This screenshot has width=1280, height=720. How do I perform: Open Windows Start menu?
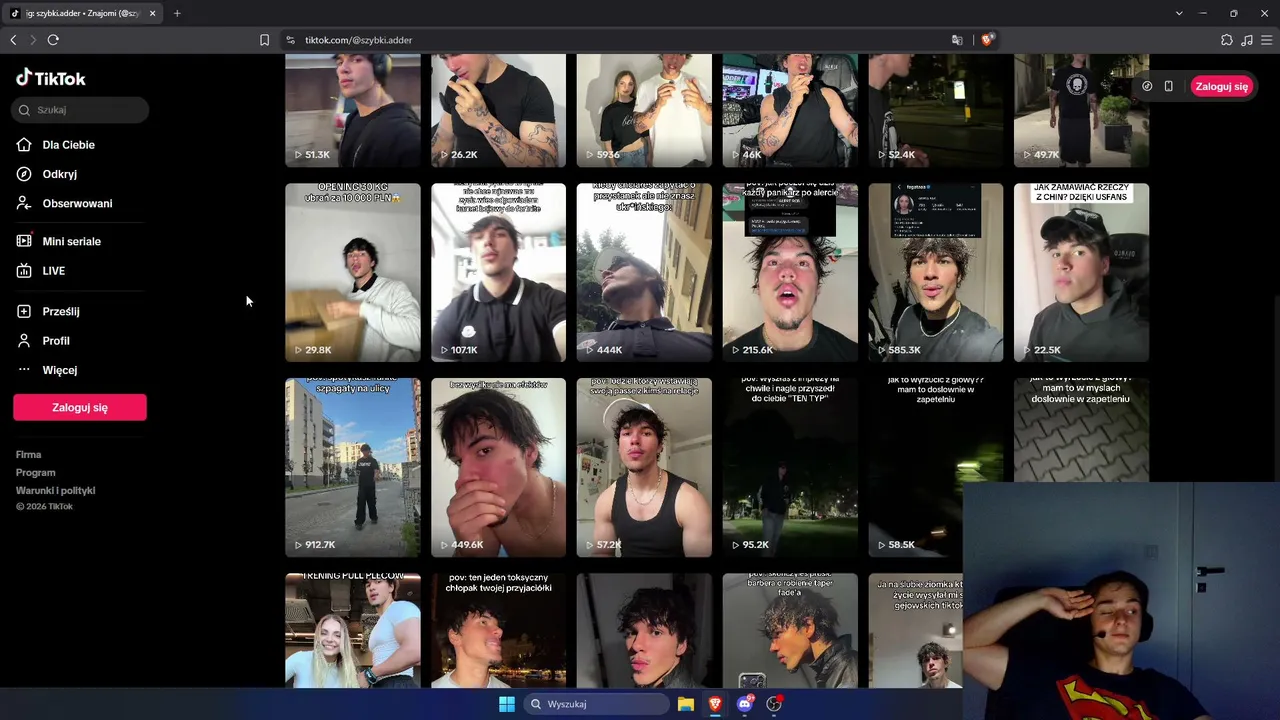(507, 704)
